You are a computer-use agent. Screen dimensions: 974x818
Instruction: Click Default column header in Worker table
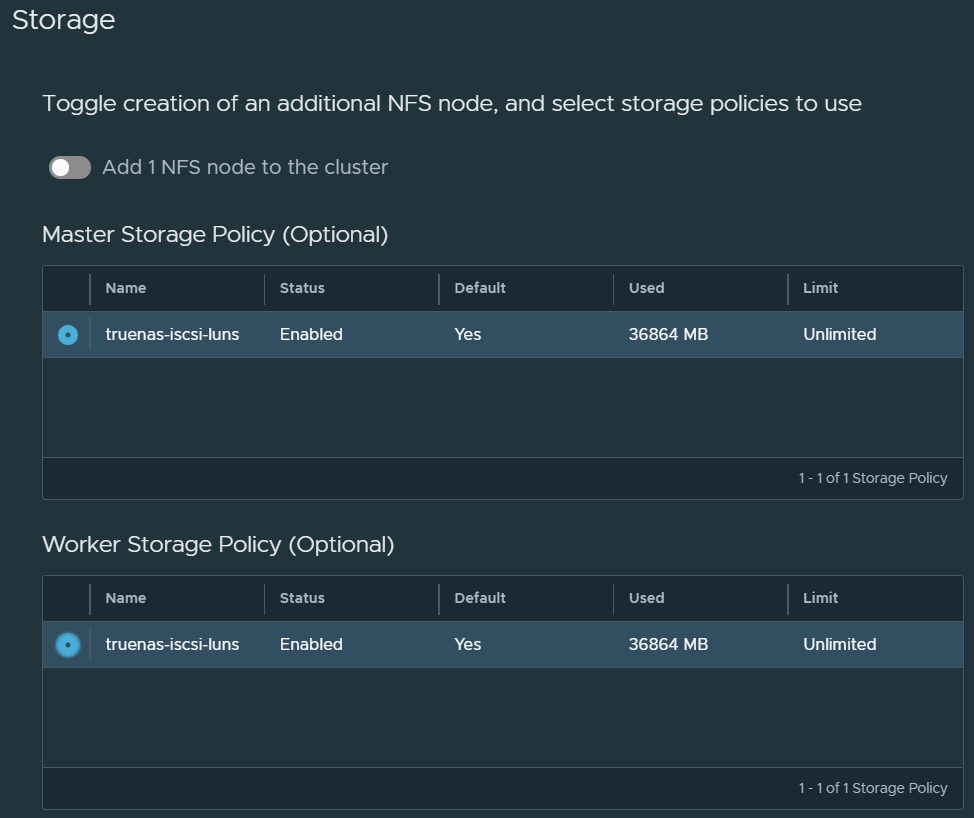[x=480, y=598]
